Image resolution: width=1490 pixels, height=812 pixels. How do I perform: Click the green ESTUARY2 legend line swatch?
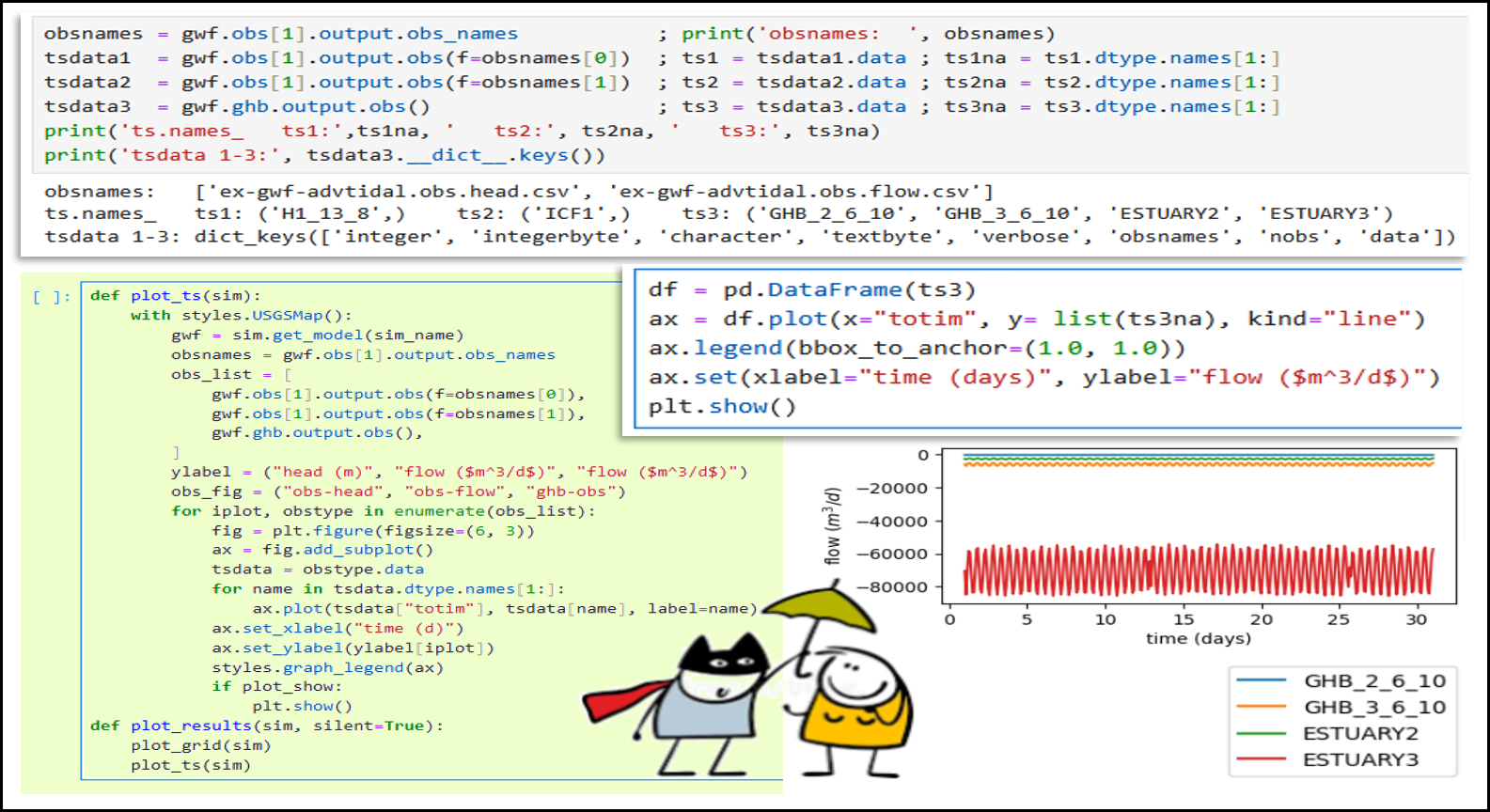point(1262,733)
